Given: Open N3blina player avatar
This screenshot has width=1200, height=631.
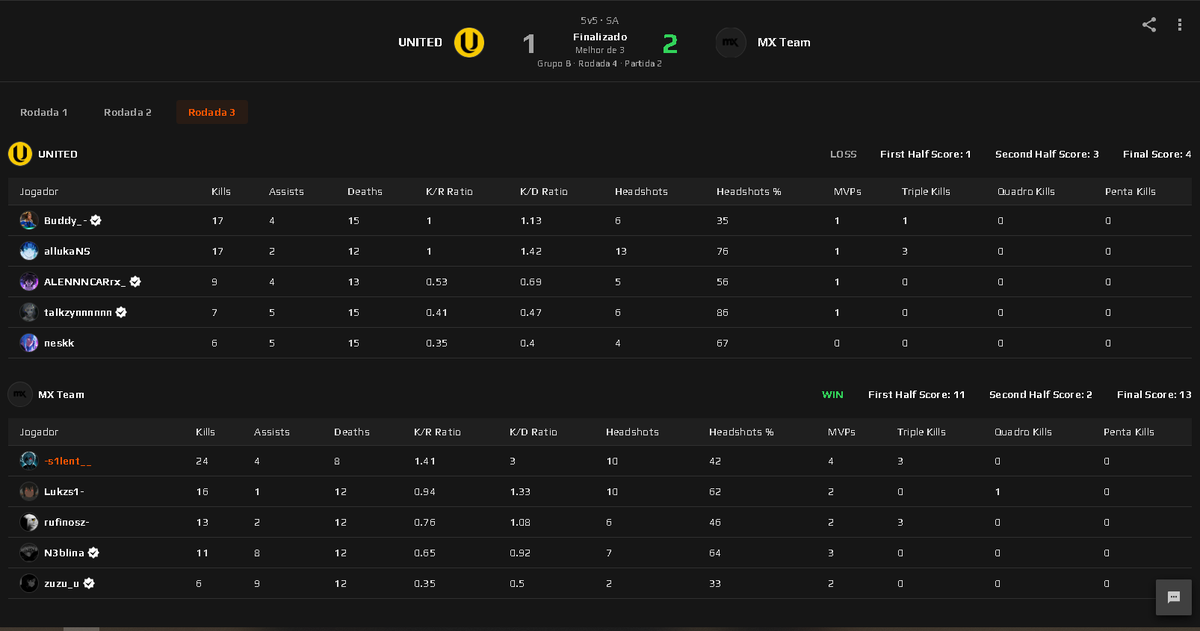Looking at the screenshot, I should pos(29,553).
